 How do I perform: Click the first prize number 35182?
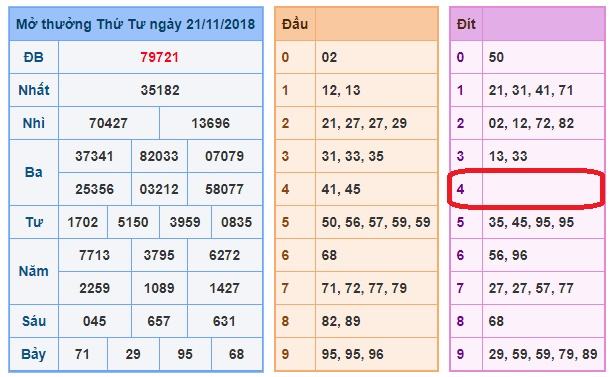(160, 90)
